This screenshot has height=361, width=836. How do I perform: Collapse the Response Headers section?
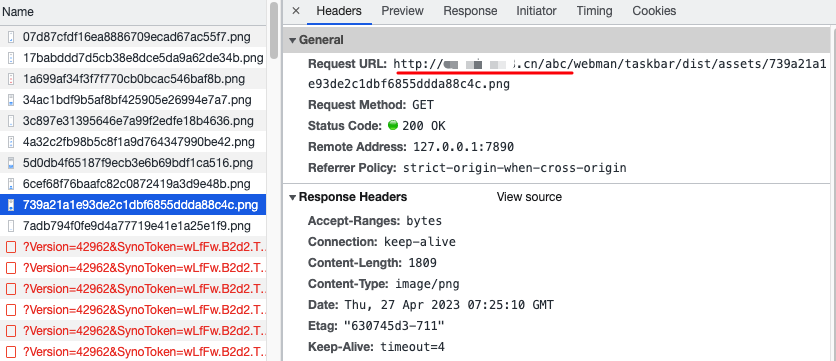[292, 197]
